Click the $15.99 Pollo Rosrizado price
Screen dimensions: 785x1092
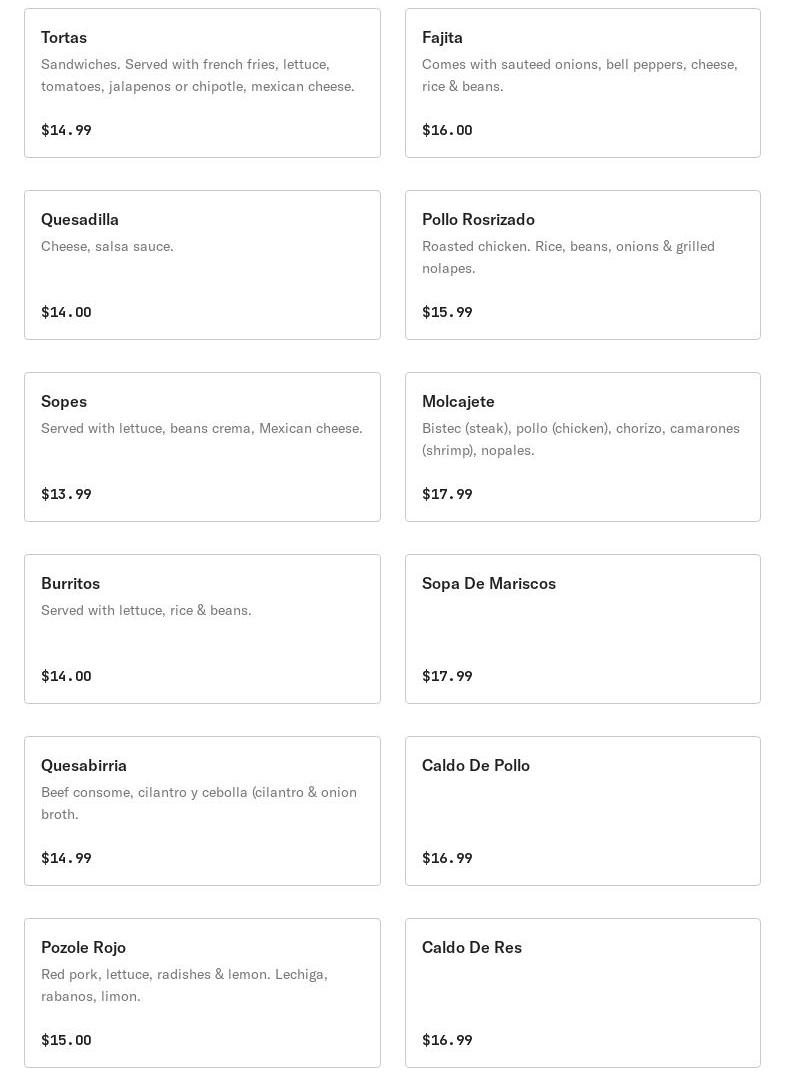click(447, 312)
